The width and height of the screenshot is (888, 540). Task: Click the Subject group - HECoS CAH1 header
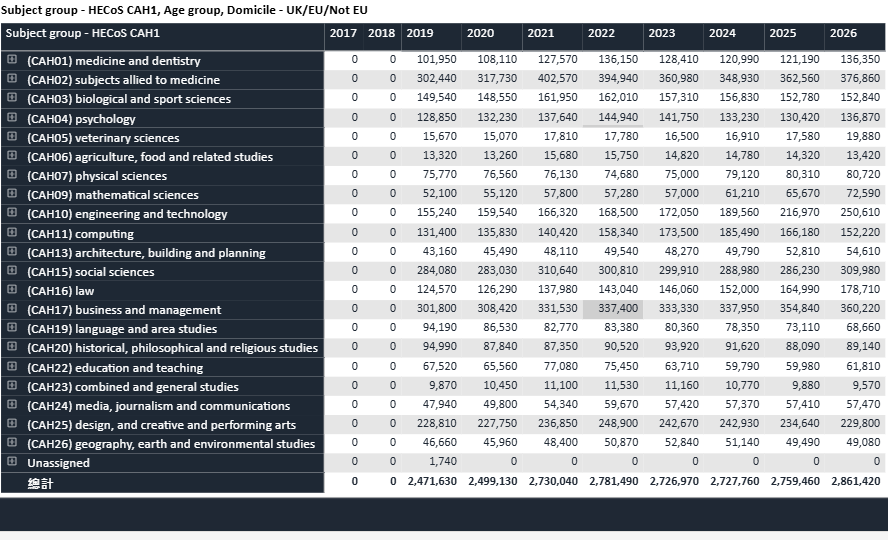coord(83,33)
